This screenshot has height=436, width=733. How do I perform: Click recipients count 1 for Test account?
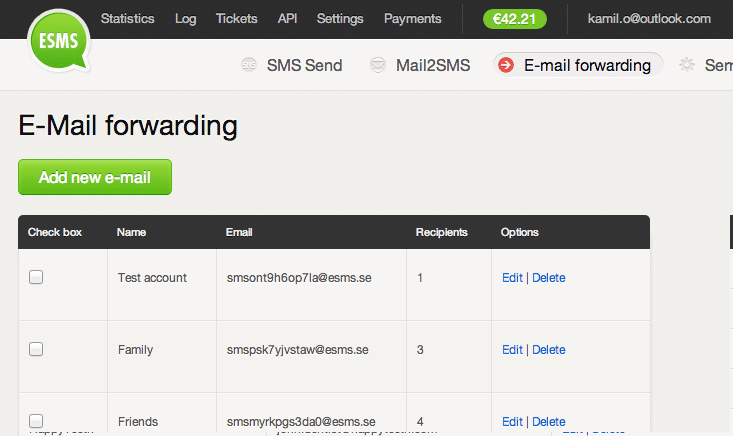click(420, 278)
